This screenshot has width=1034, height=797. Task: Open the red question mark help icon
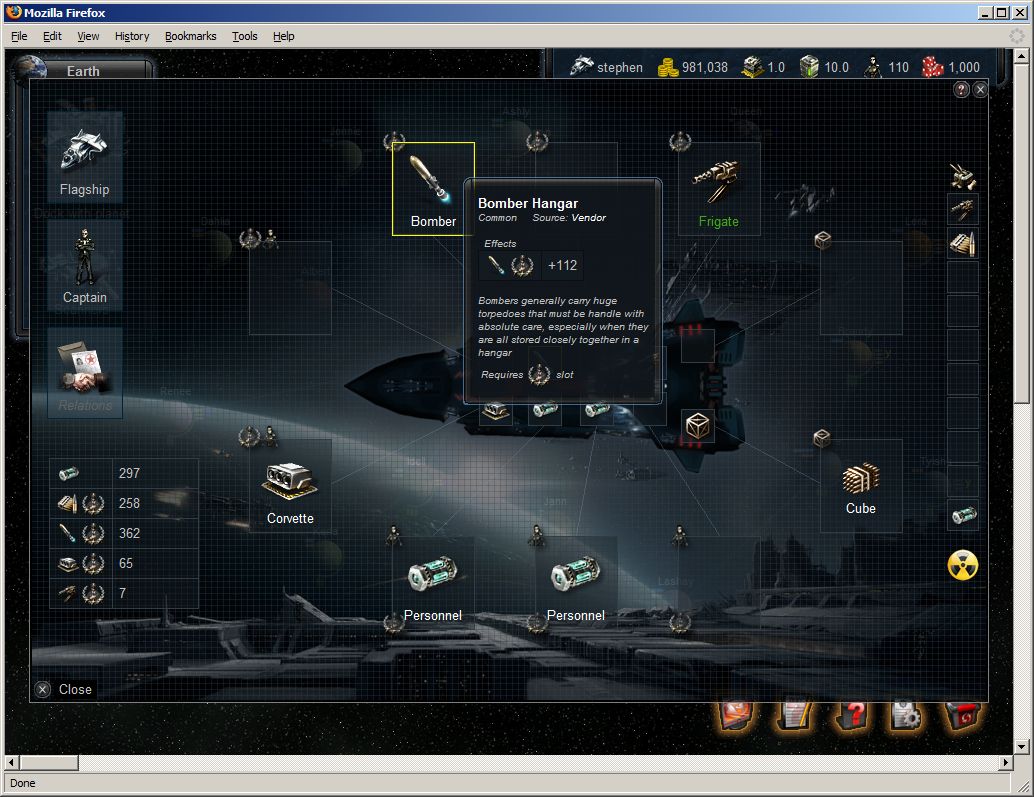tap(851, 714)
